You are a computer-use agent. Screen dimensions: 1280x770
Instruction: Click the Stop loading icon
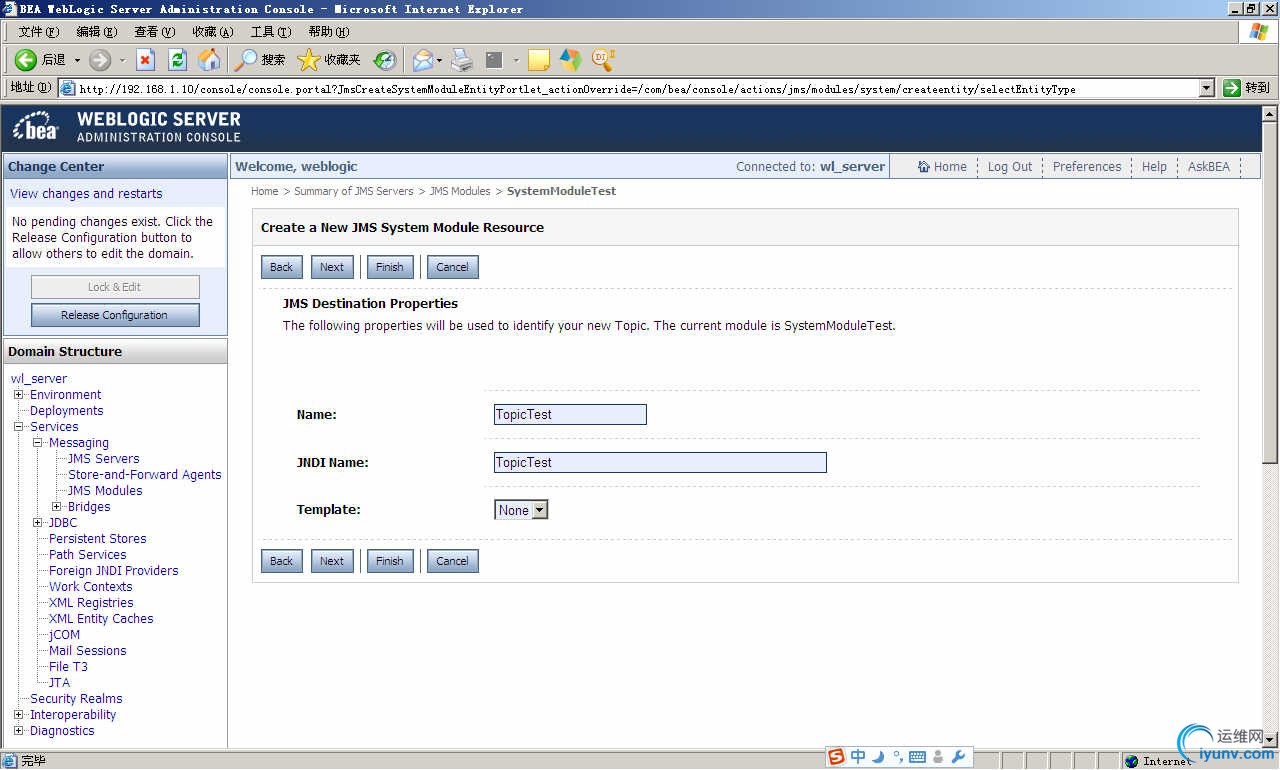(x=146, y=60)
